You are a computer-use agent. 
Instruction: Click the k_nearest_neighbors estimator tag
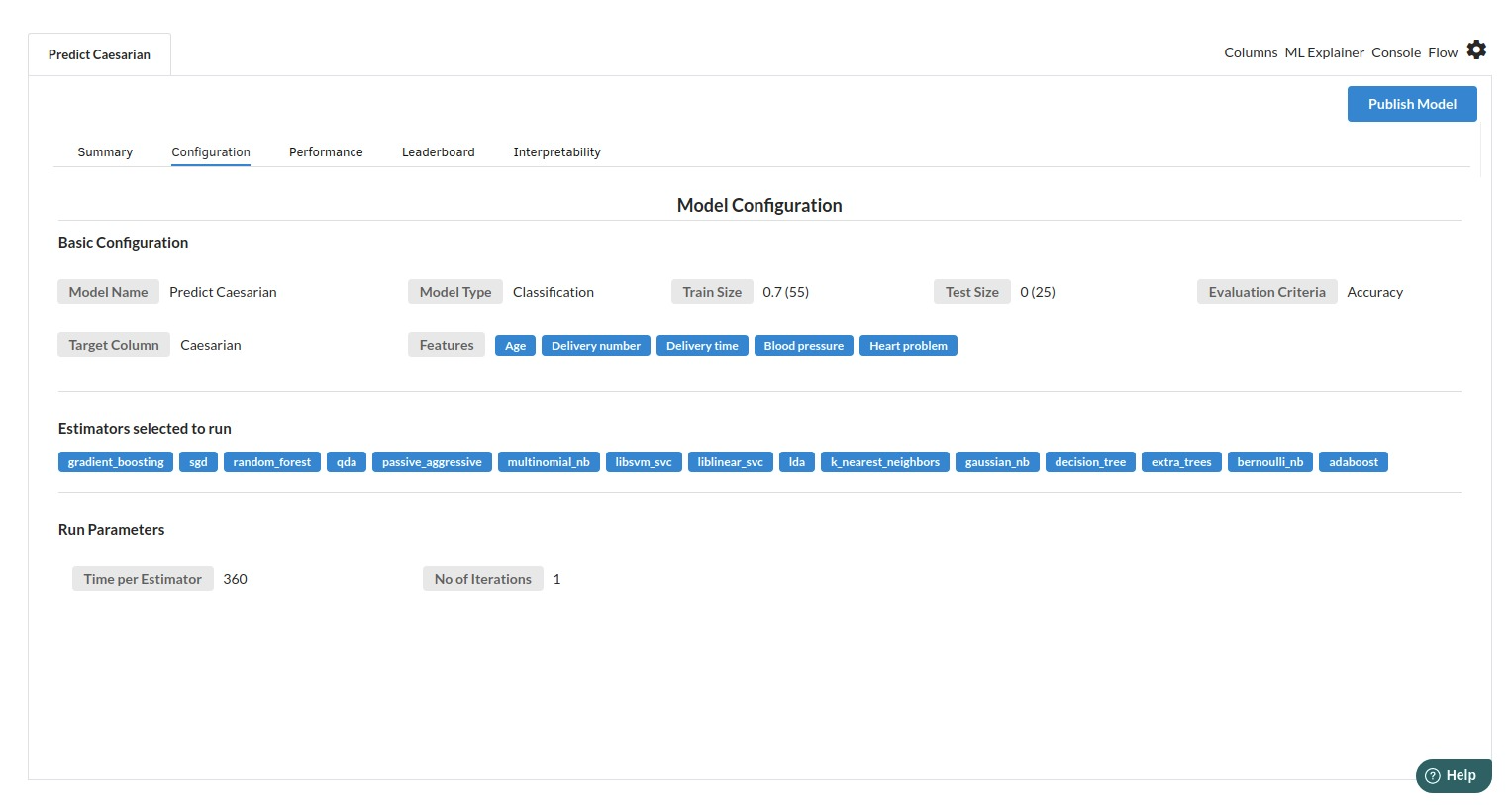tap(884, 462)
